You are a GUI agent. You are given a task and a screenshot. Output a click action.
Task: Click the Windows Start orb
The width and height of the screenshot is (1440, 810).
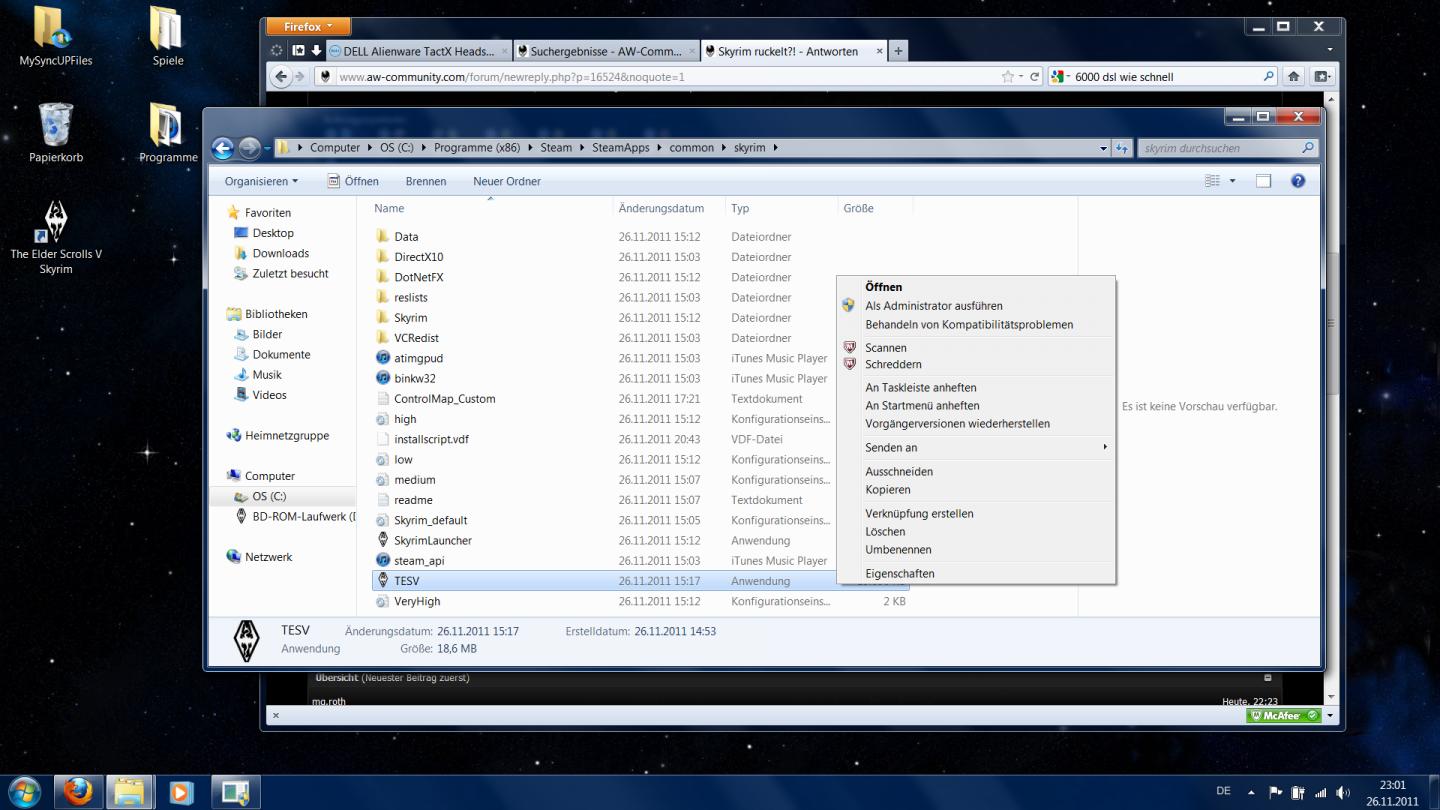(x=24, y=791)
